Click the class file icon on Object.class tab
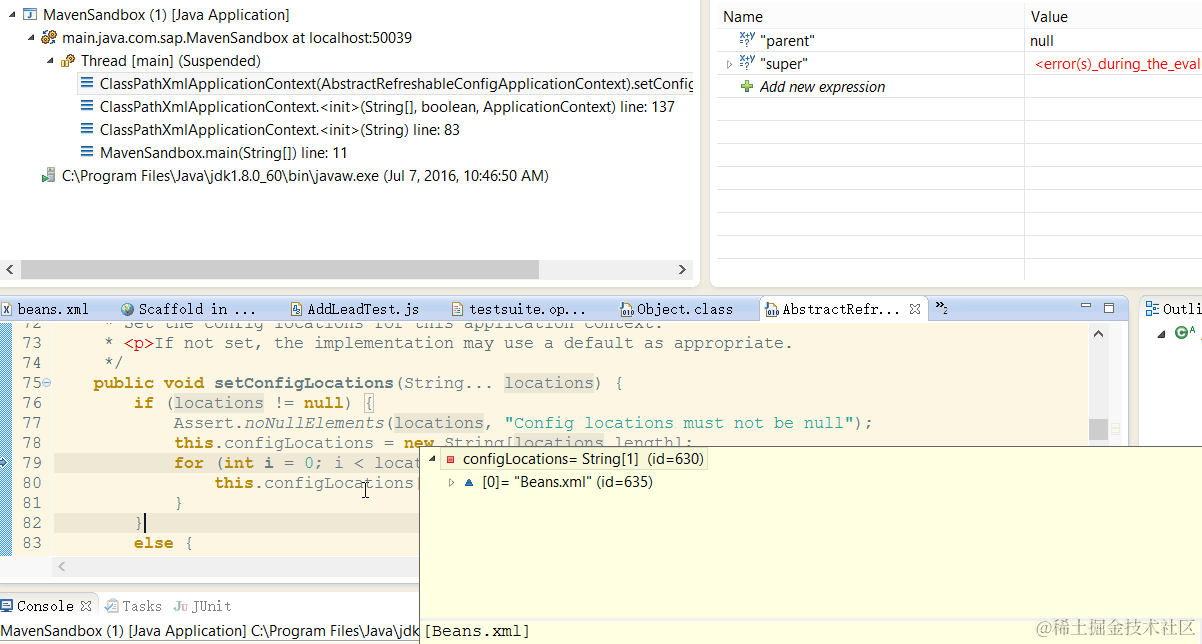Screen dimensions: 1202x644 (x=626, y=309)
